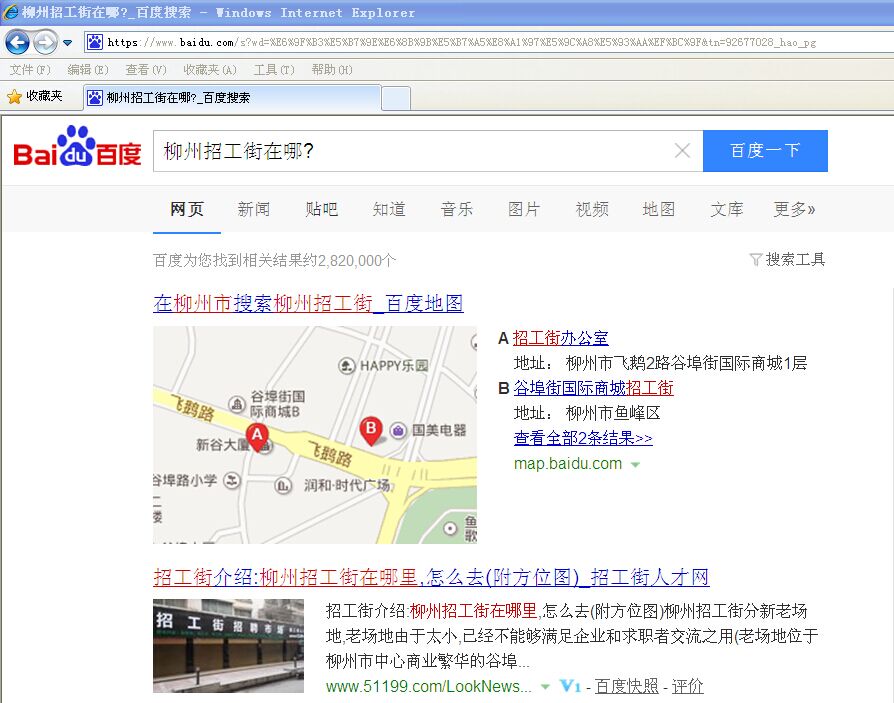The height and width of the screenshot is (703, 894).
Task: Switch to the 视频 tab
Action: [x=592, y=209]
